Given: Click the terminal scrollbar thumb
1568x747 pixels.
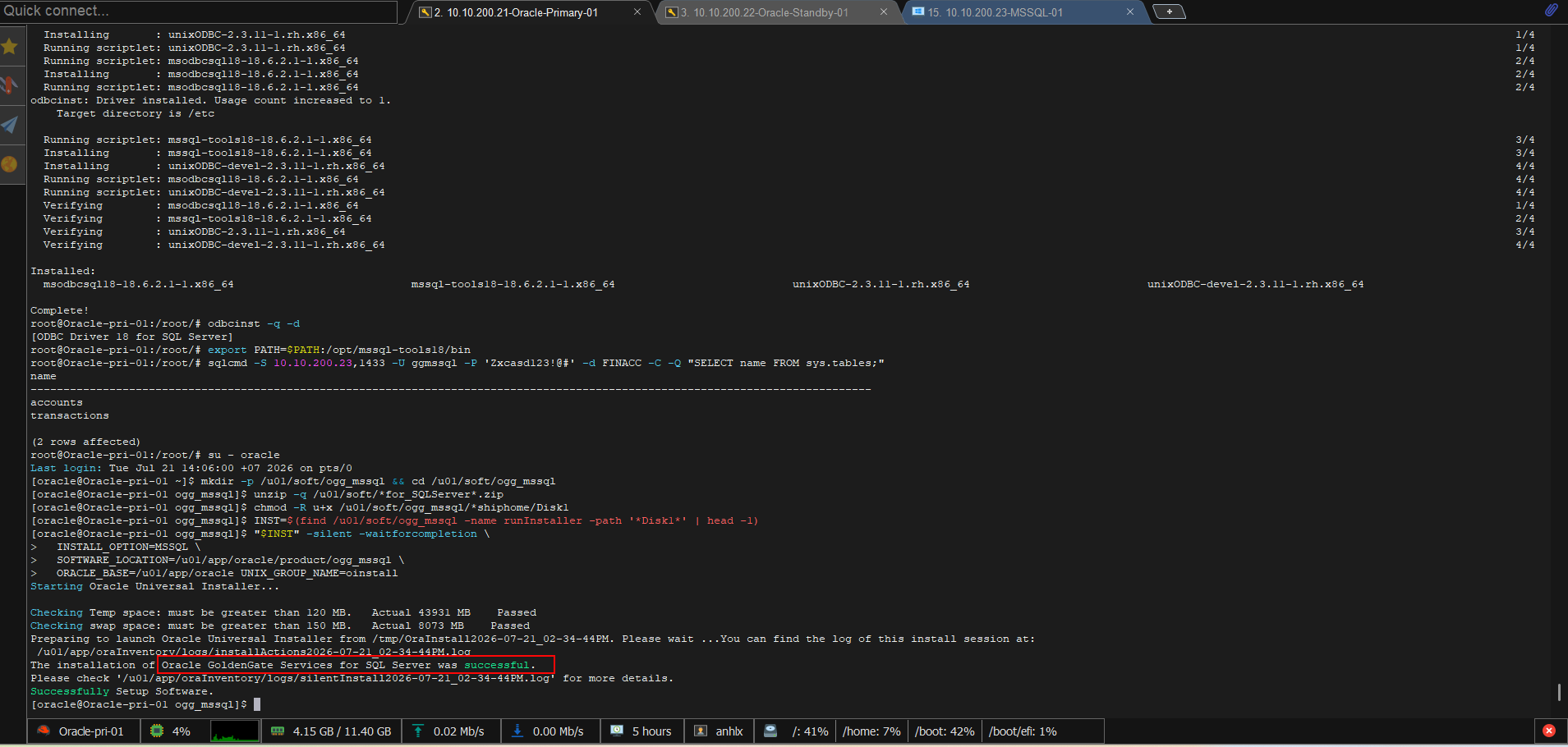Looking at the screenshot, I should [1559, 693].
